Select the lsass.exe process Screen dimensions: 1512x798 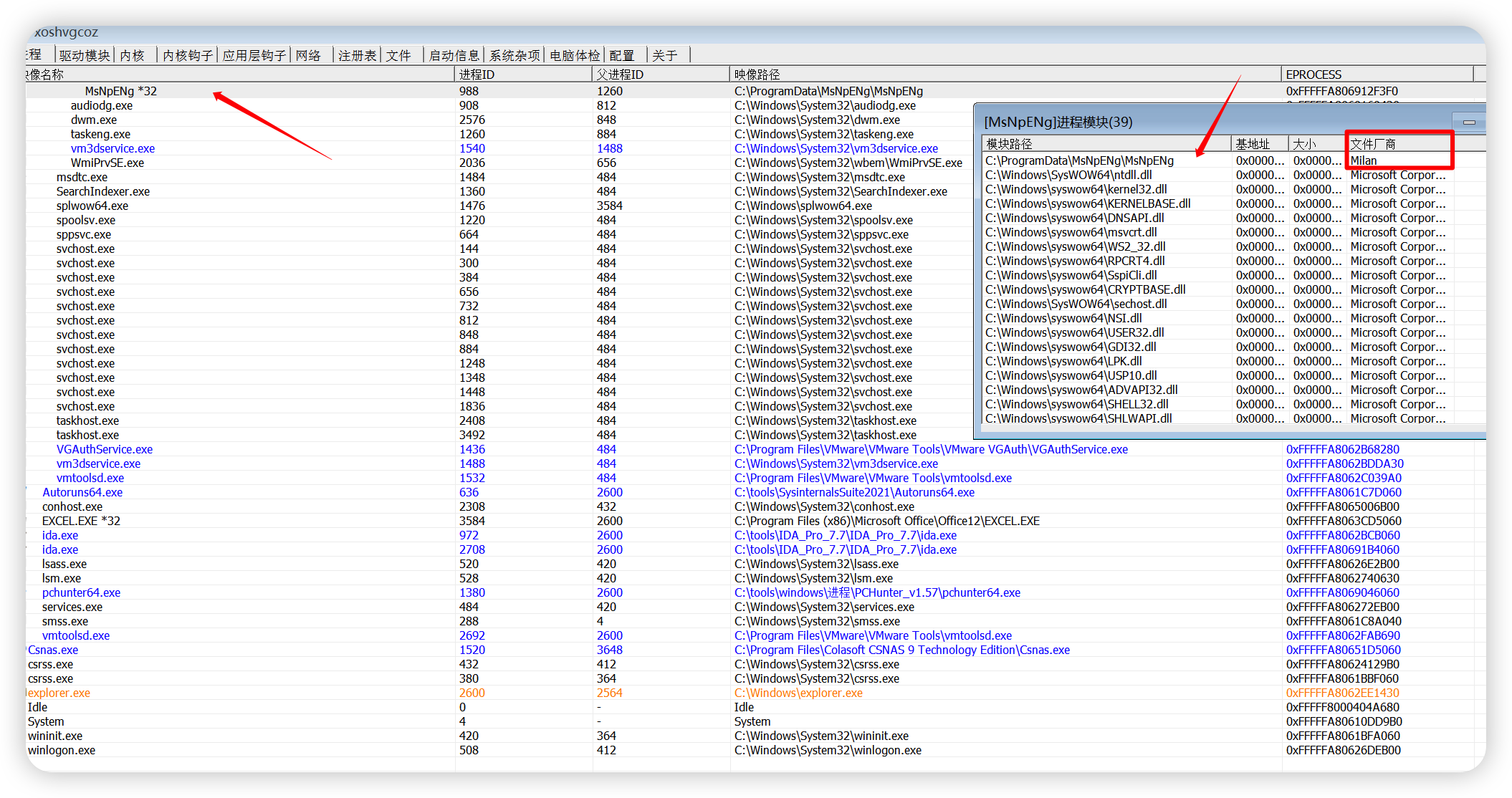tap(64, 564)
